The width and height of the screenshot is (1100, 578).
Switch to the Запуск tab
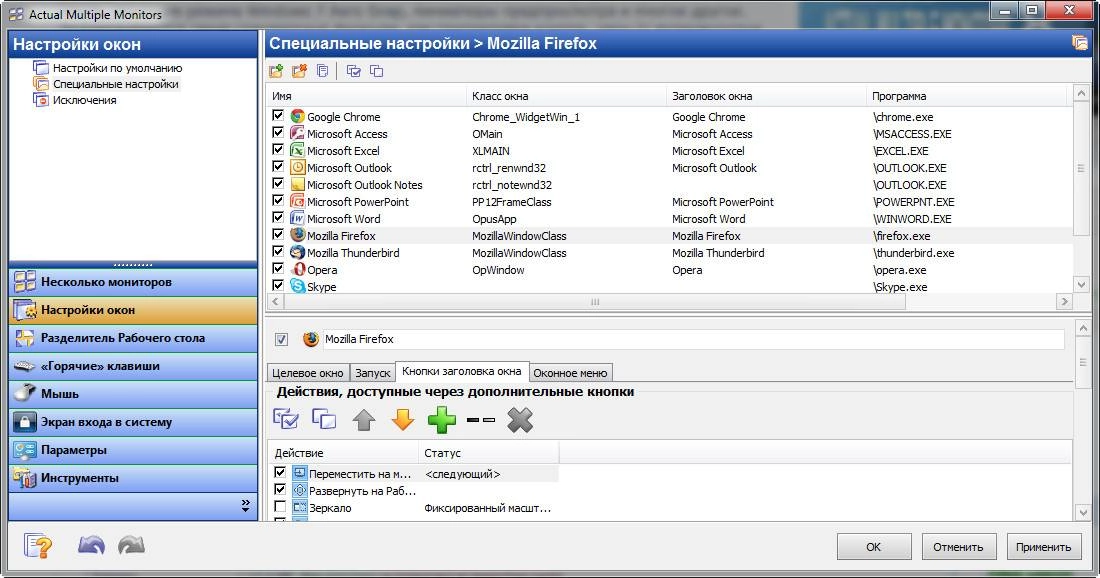[373, 373]
